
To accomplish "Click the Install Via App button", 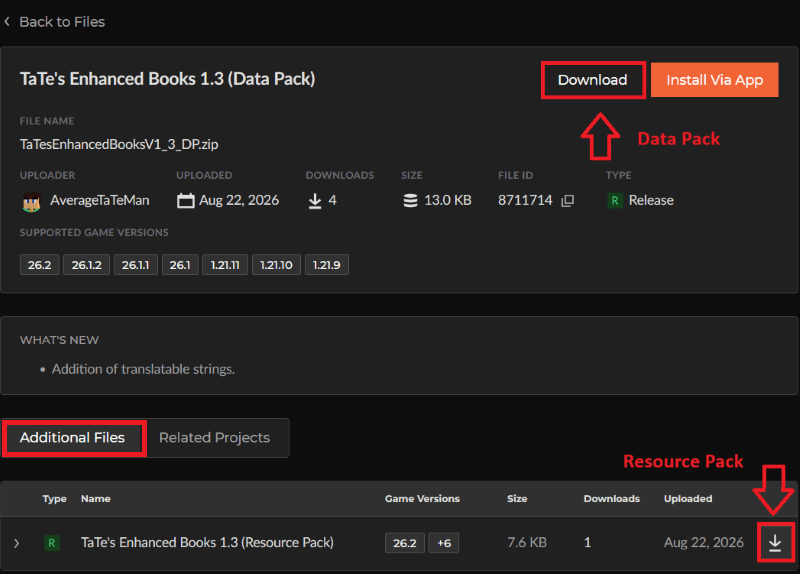I will 714,80.
